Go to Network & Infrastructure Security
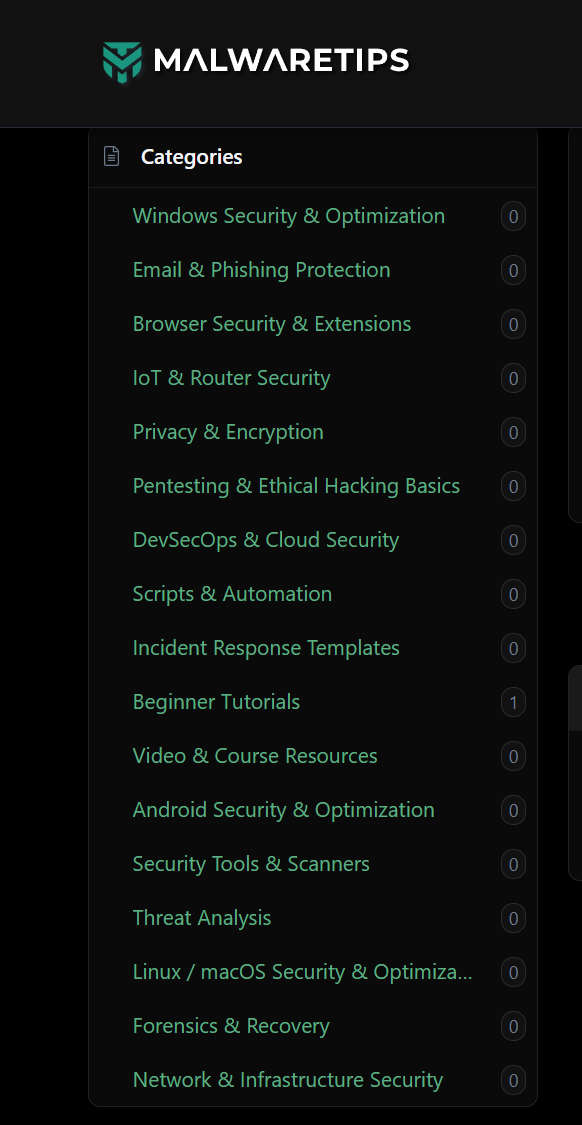This screenshot has width=582, height=1125. click(288, 1080)
